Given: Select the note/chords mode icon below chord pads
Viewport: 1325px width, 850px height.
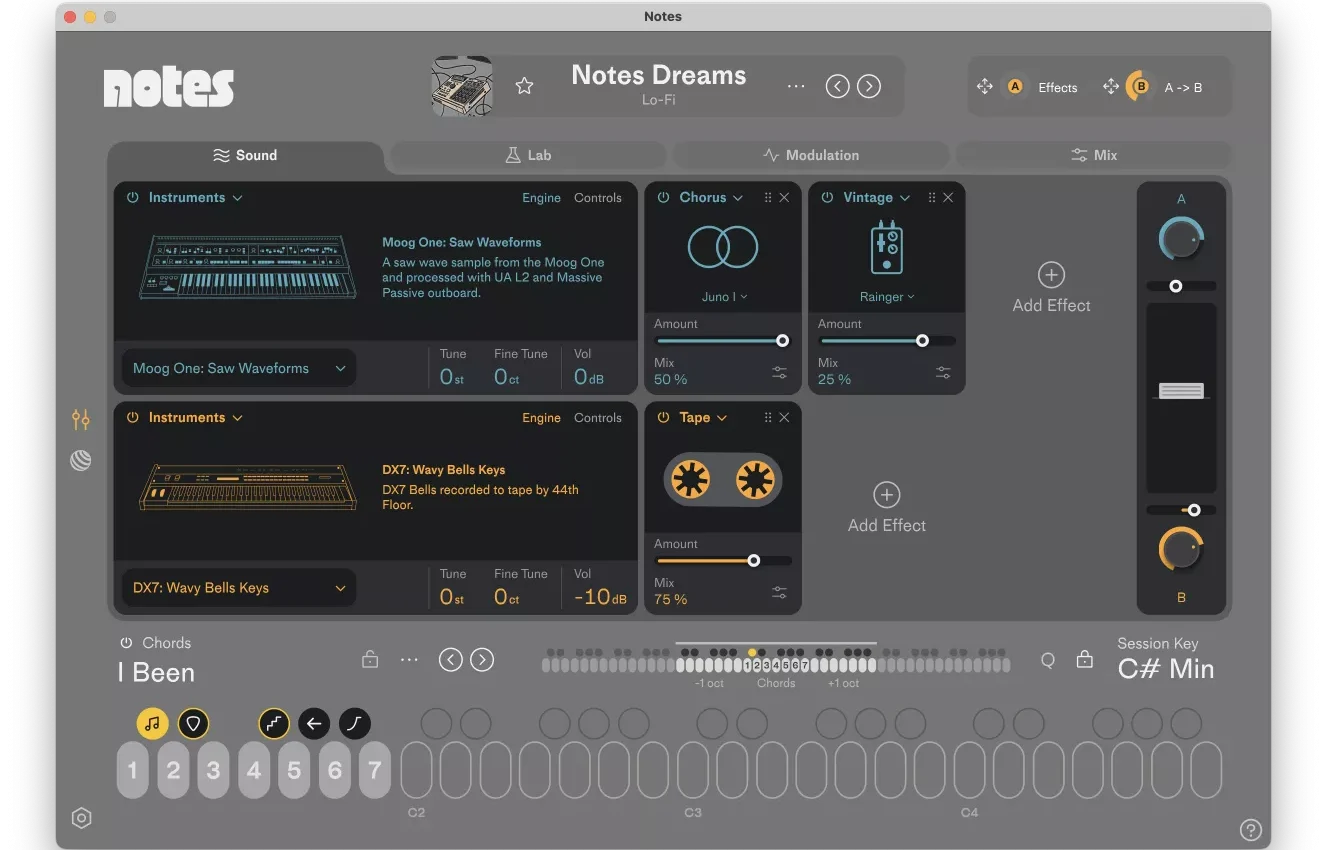Looking at the screenshot, I should (153, 723).
